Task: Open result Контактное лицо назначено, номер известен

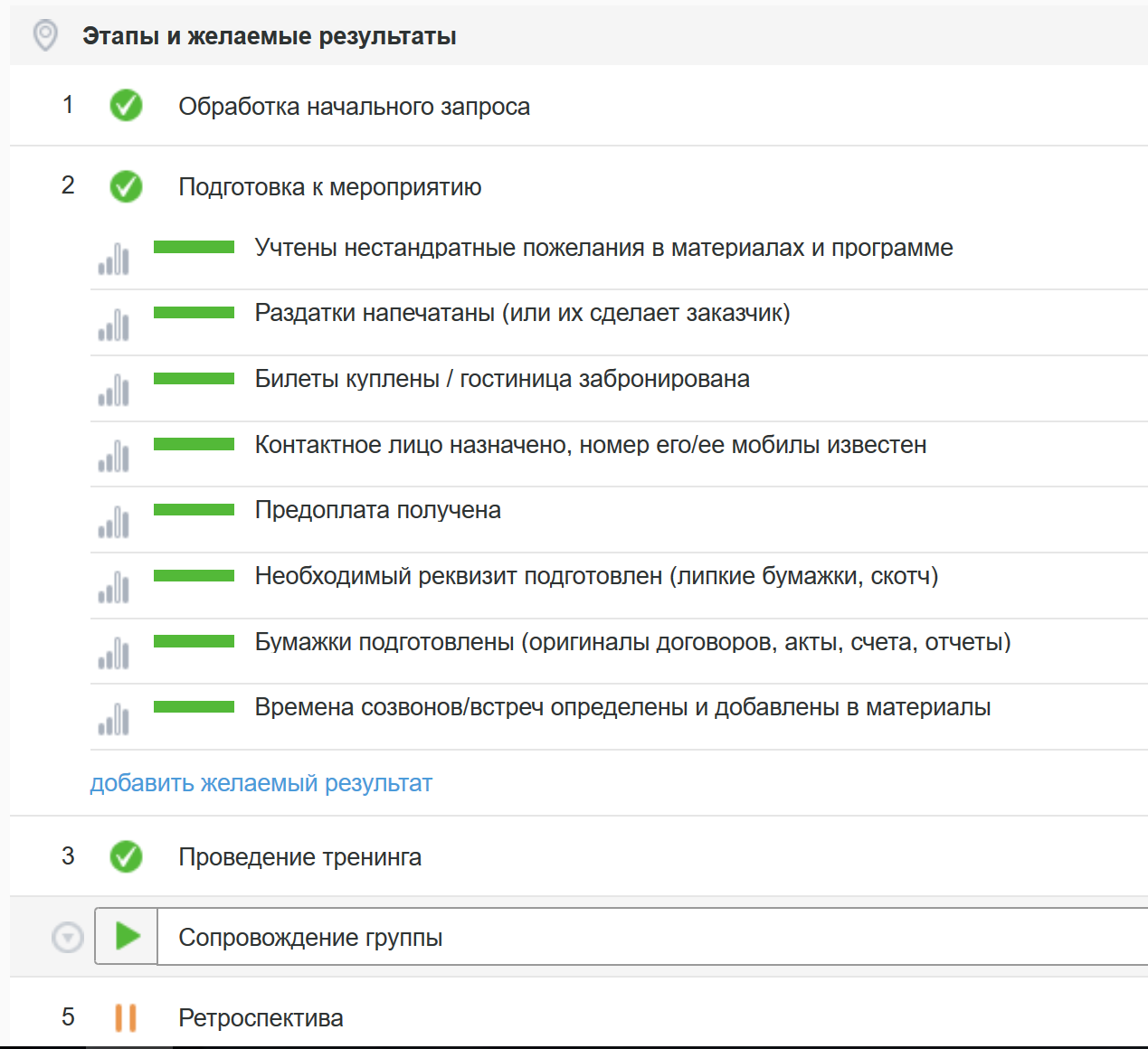Action: [590, 445]
